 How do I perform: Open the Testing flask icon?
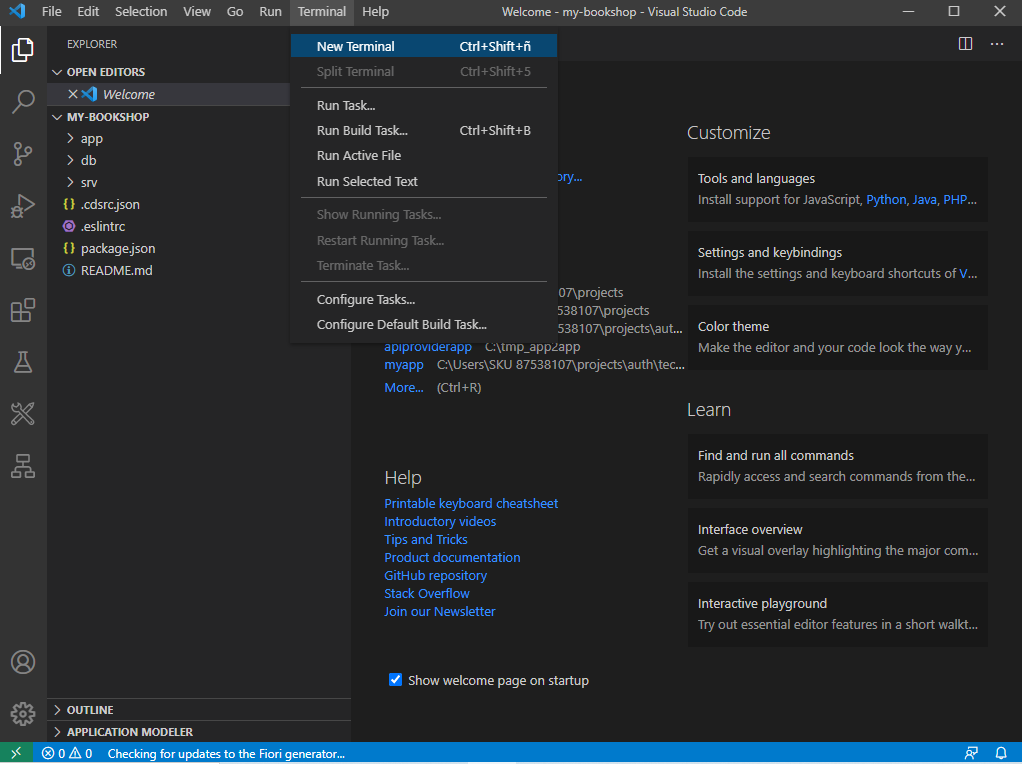(x=23, y=362)
